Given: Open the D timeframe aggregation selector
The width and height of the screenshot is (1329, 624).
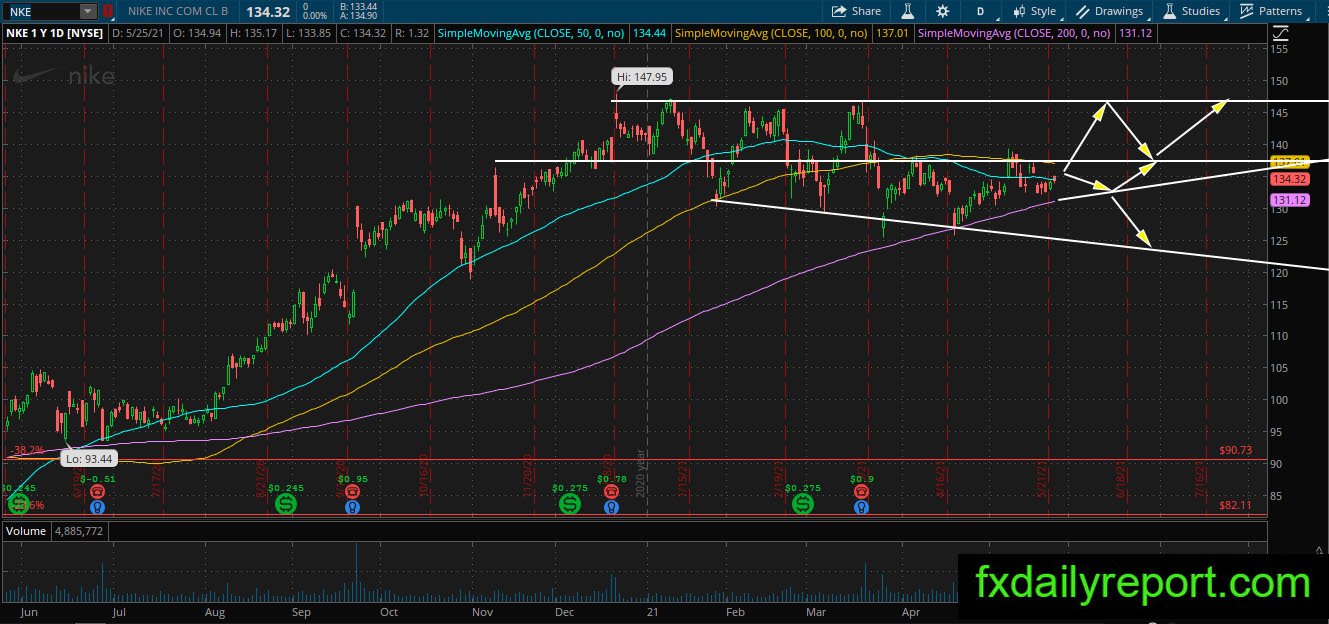Looking at the screenshot, I should (980, 11).
